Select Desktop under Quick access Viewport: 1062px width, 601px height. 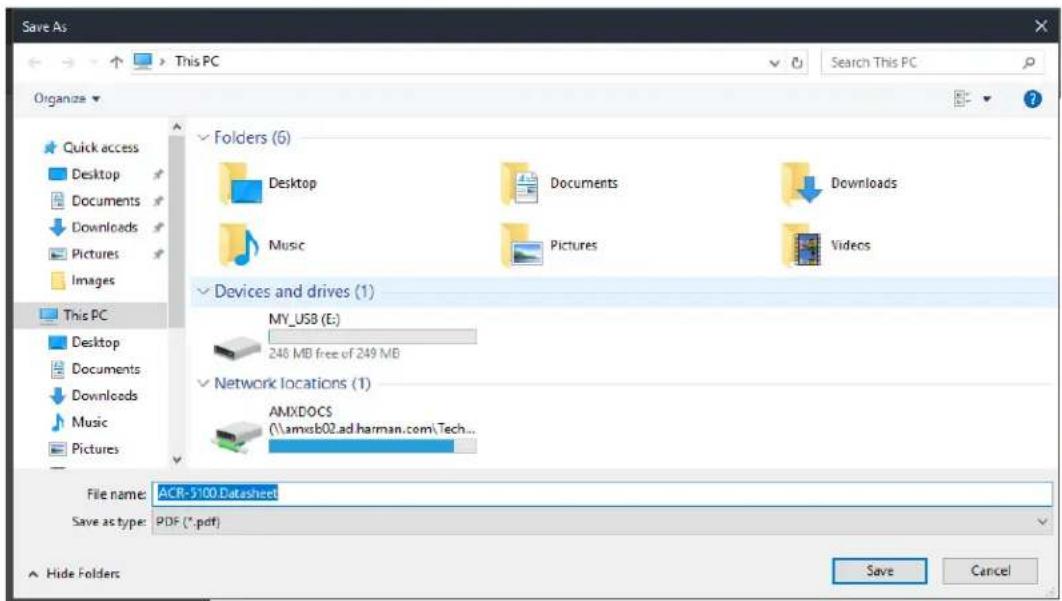[x=85, y=174]
